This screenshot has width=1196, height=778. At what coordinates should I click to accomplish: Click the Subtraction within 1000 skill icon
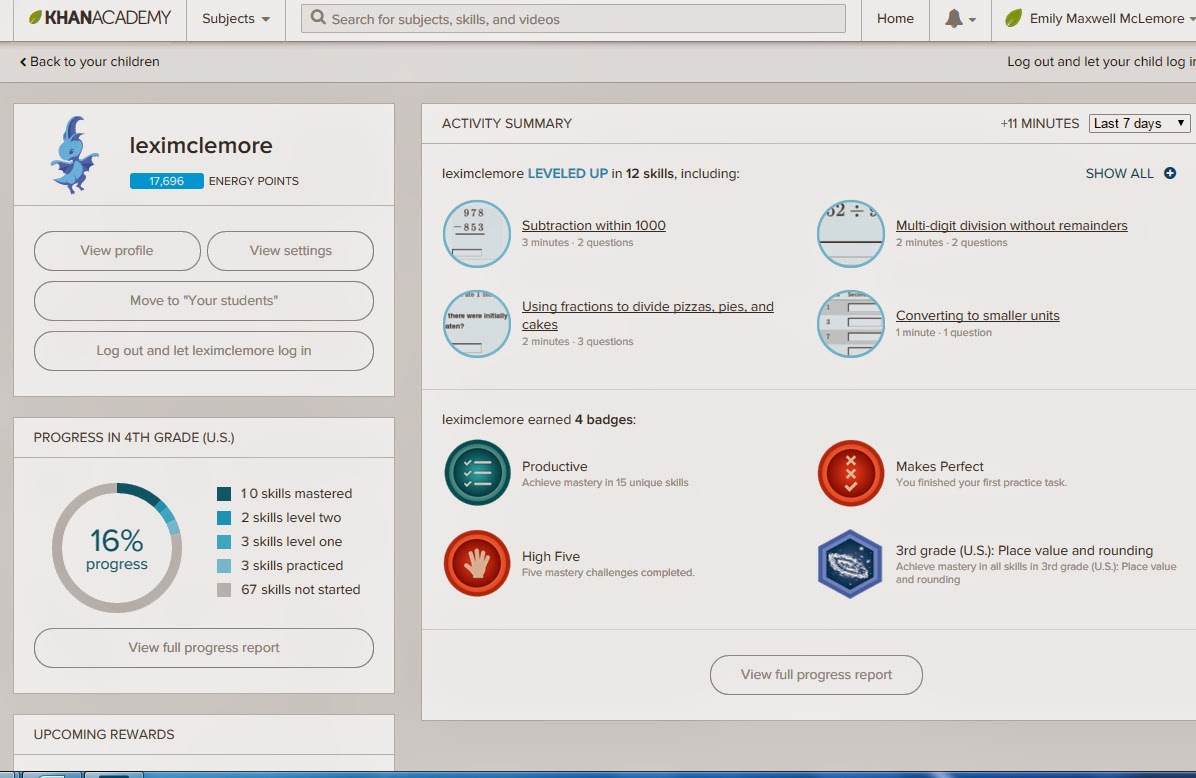pos(477,233)
